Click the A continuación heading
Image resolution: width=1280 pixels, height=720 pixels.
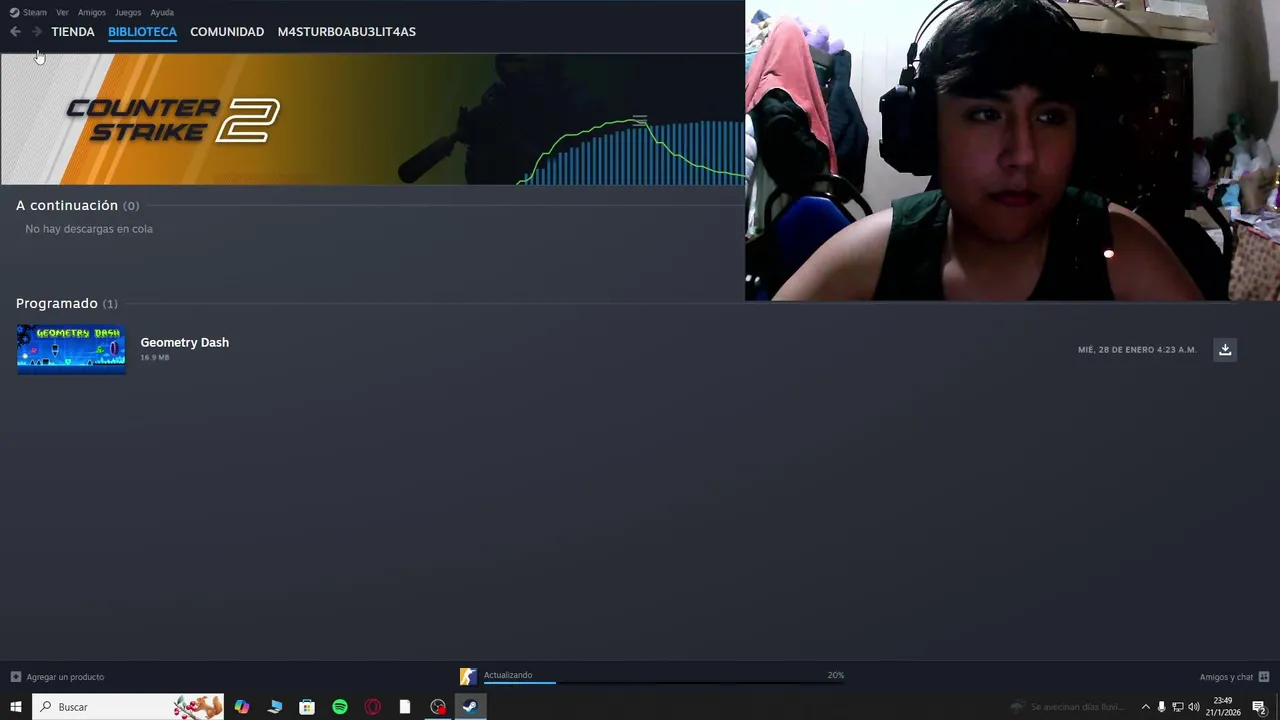click(67, 205)
